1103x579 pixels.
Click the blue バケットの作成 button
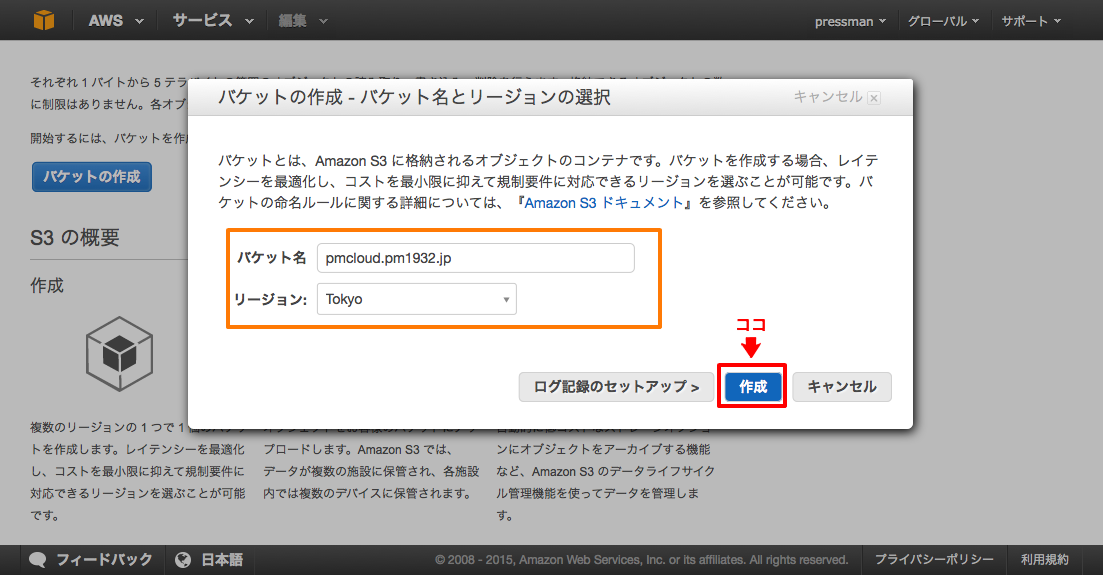point(91,175)
